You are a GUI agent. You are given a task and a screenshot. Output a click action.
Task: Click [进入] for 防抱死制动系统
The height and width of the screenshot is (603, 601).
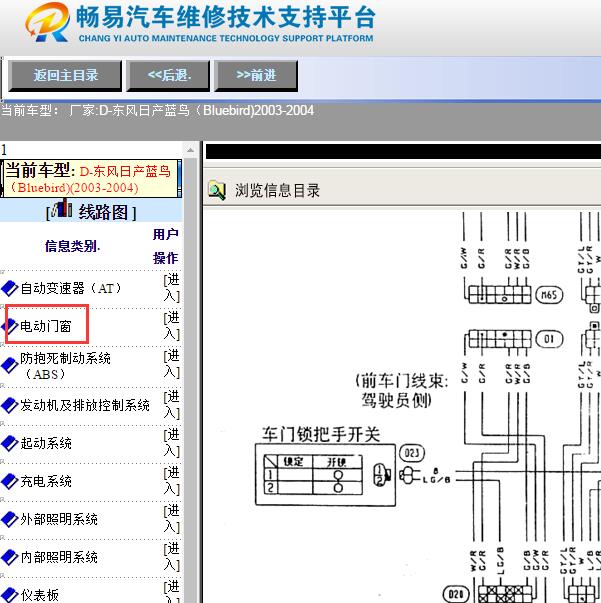[171, 364]
